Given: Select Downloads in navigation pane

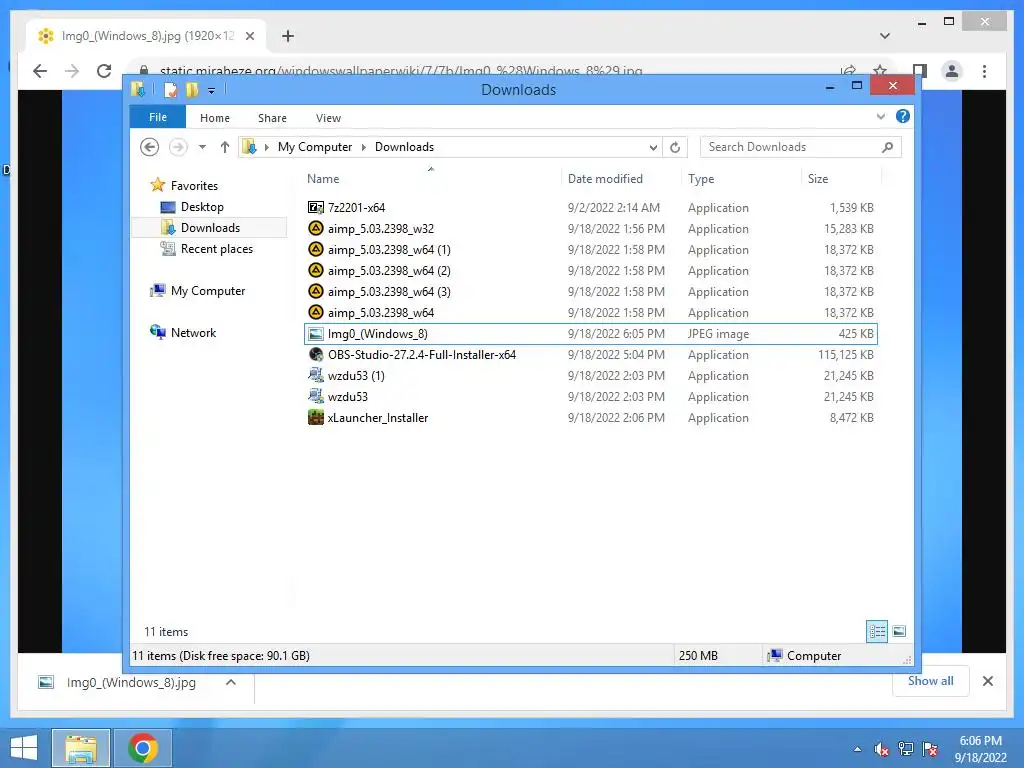Looking at the screenshot, I should click(210, 227).
